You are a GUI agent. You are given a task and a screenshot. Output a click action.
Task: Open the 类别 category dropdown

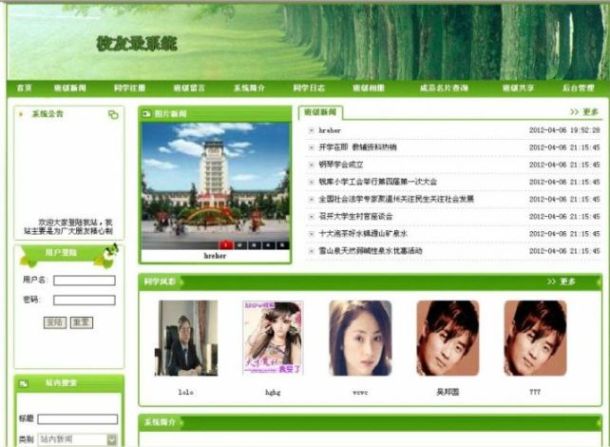click(x=78, y=439)
